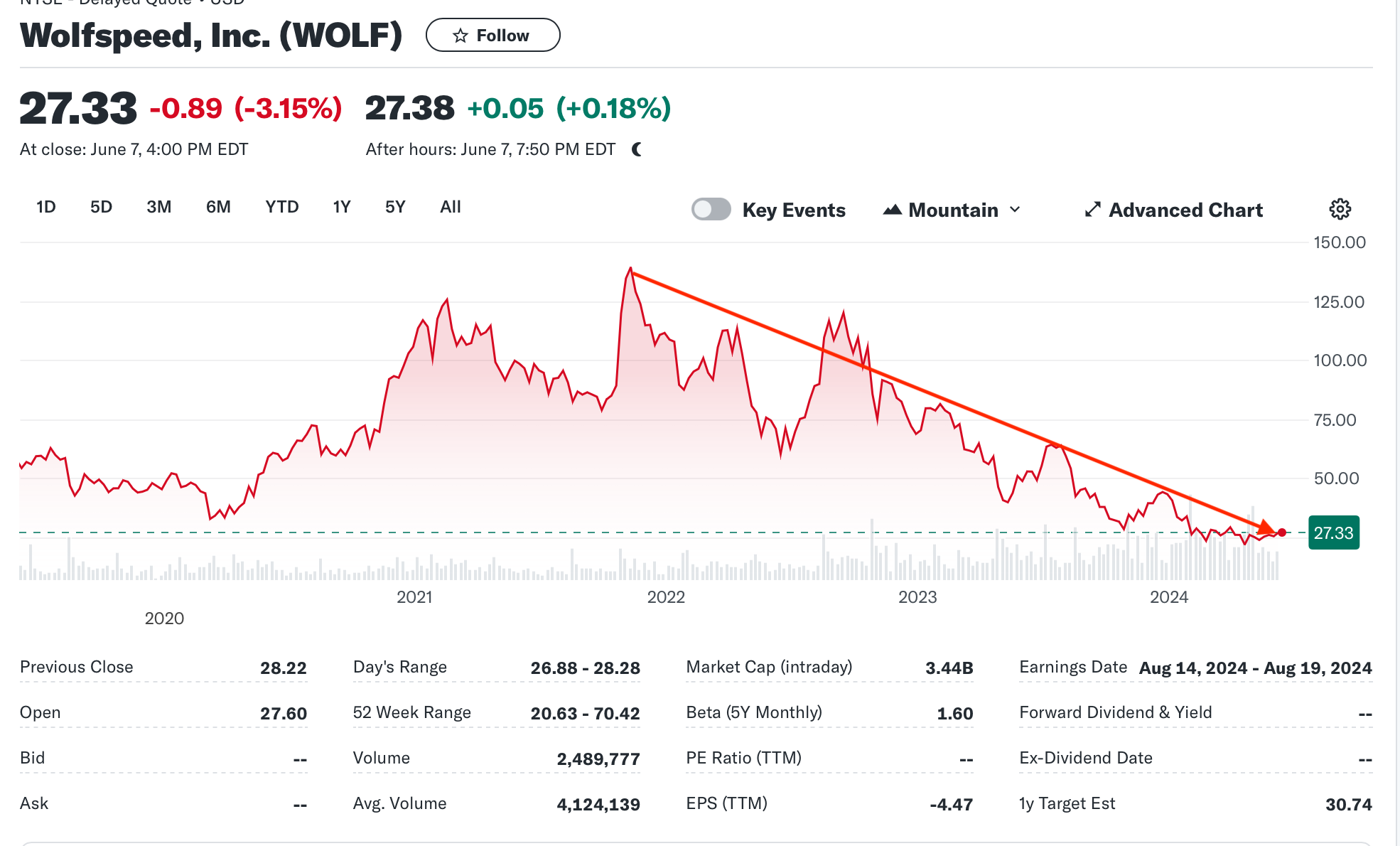The image size is (1400, 846).
Task: Show the YTD chart range
Action: click(x=281, y=207)
